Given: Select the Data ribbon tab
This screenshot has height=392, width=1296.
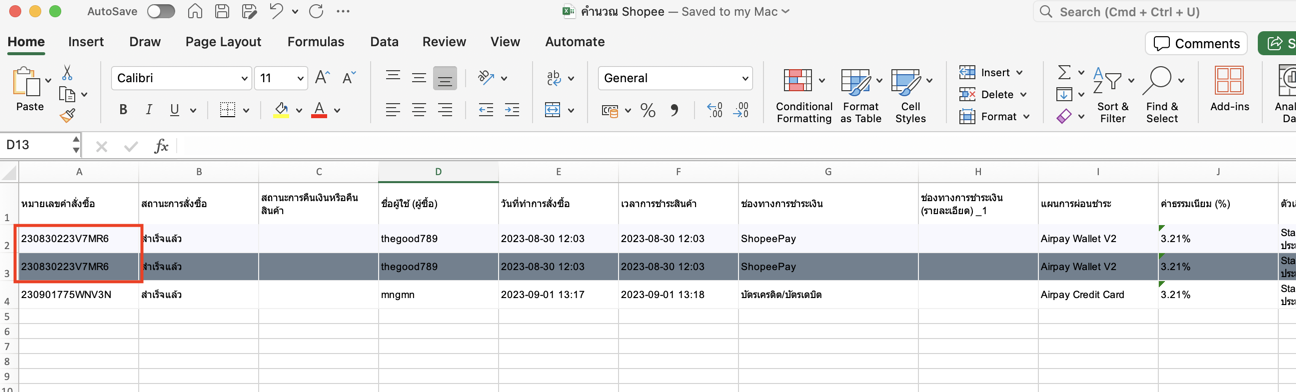Looking at the screenshot, I should tap(384, 42).
